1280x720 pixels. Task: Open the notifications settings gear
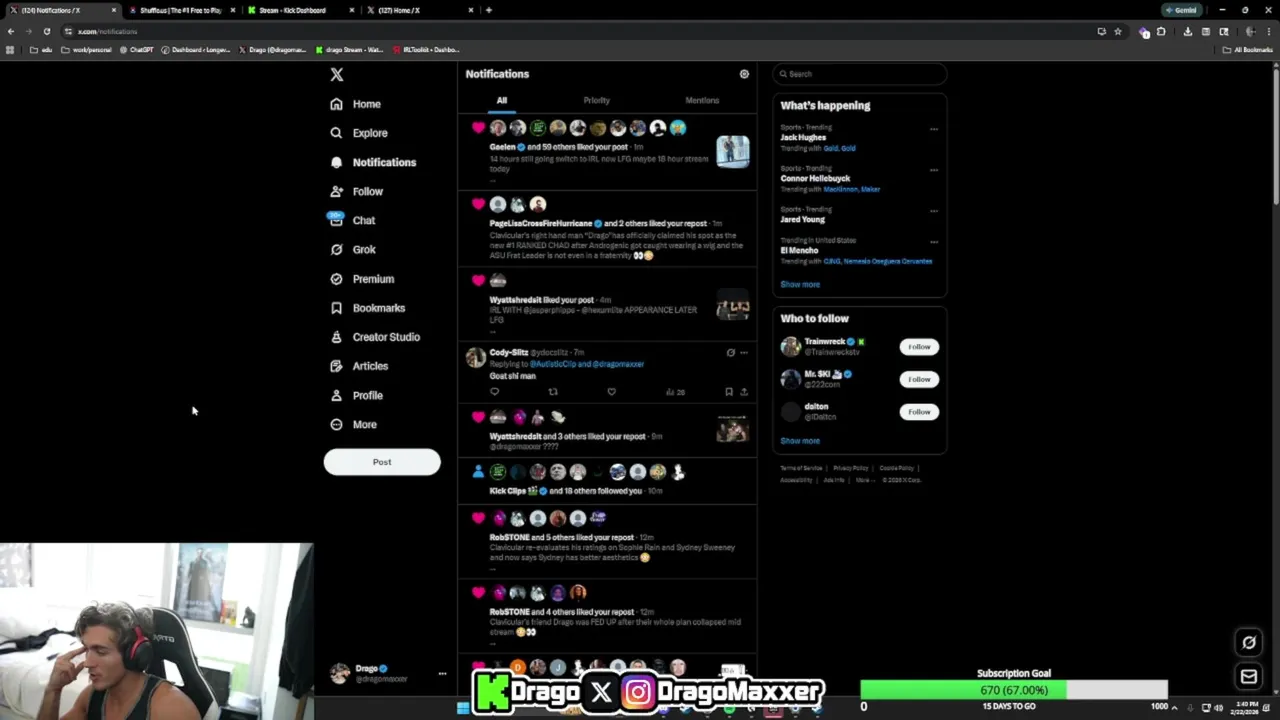pos(744,74)
